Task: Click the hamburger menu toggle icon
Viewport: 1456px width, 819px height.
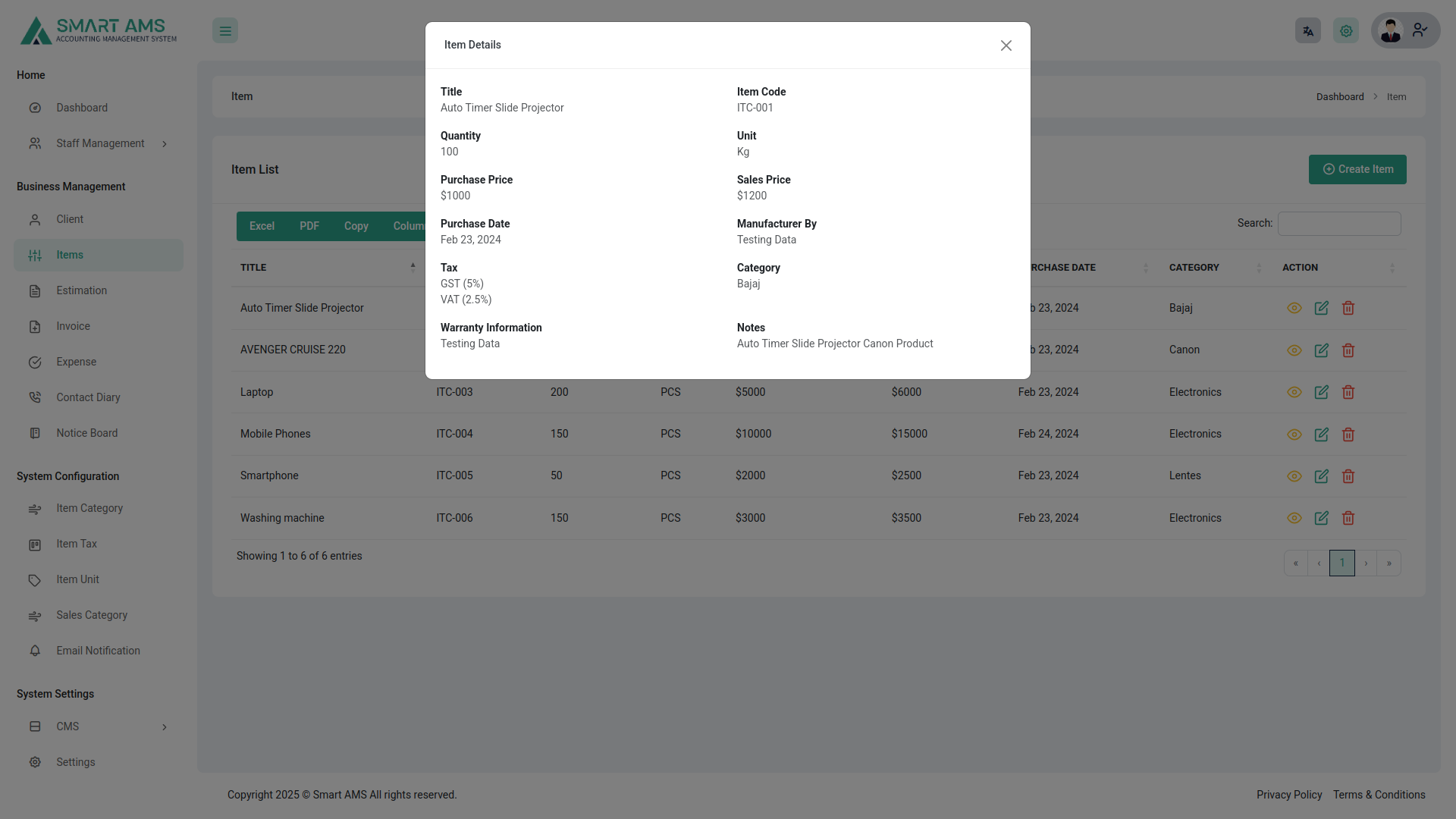Action: click(224, 30)
